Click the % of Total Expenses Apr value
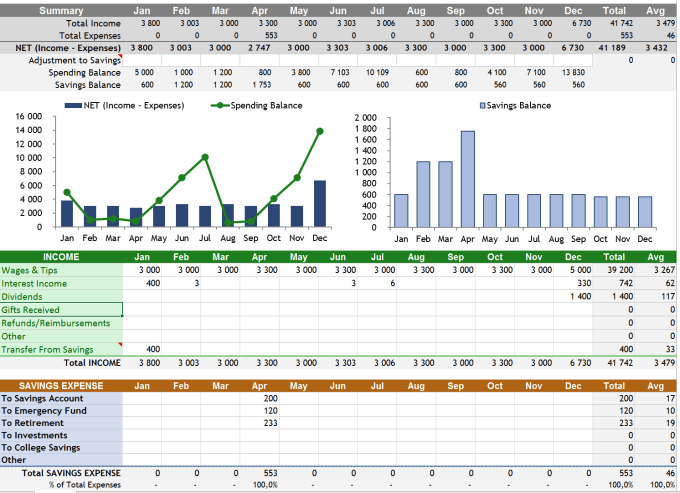The image size is (680, 493). (x=265, y=485)
